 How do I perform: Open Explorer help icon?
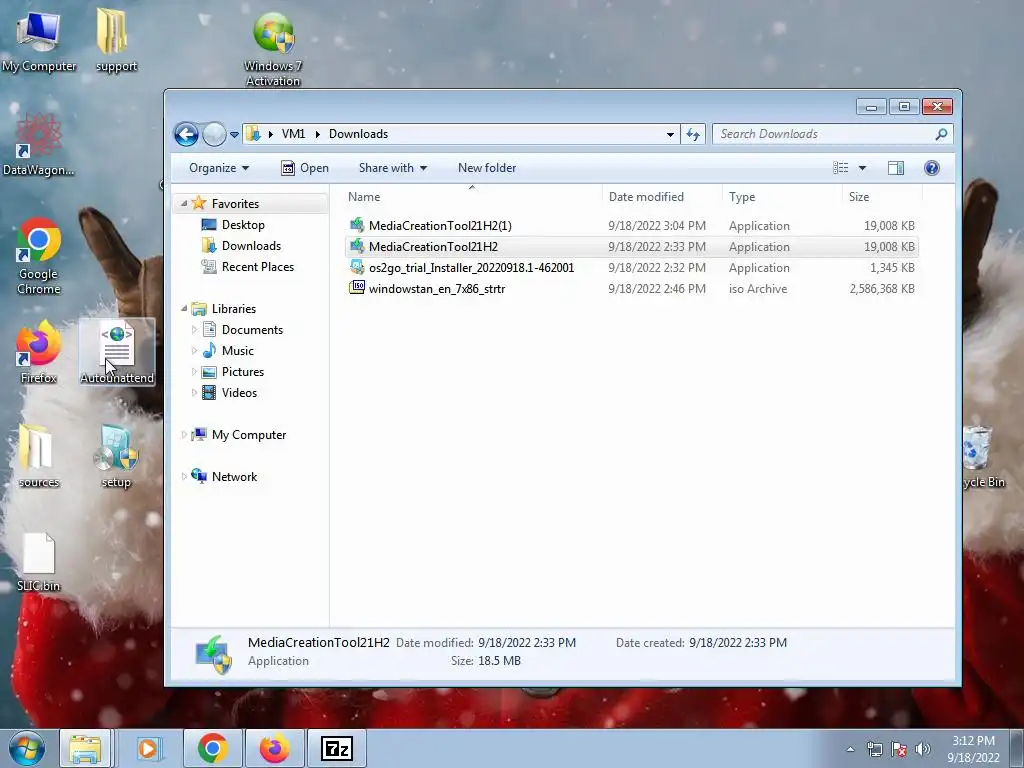pyautogui.click(x=932, y=168)
